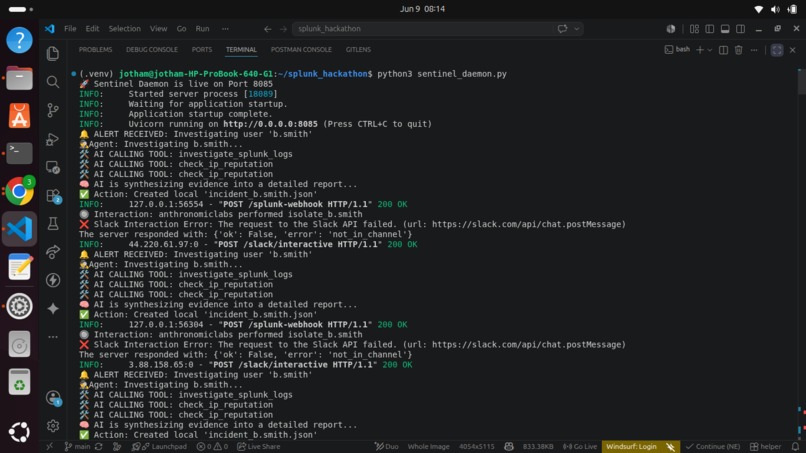Click the main branch in status bar

pos(78,446)
